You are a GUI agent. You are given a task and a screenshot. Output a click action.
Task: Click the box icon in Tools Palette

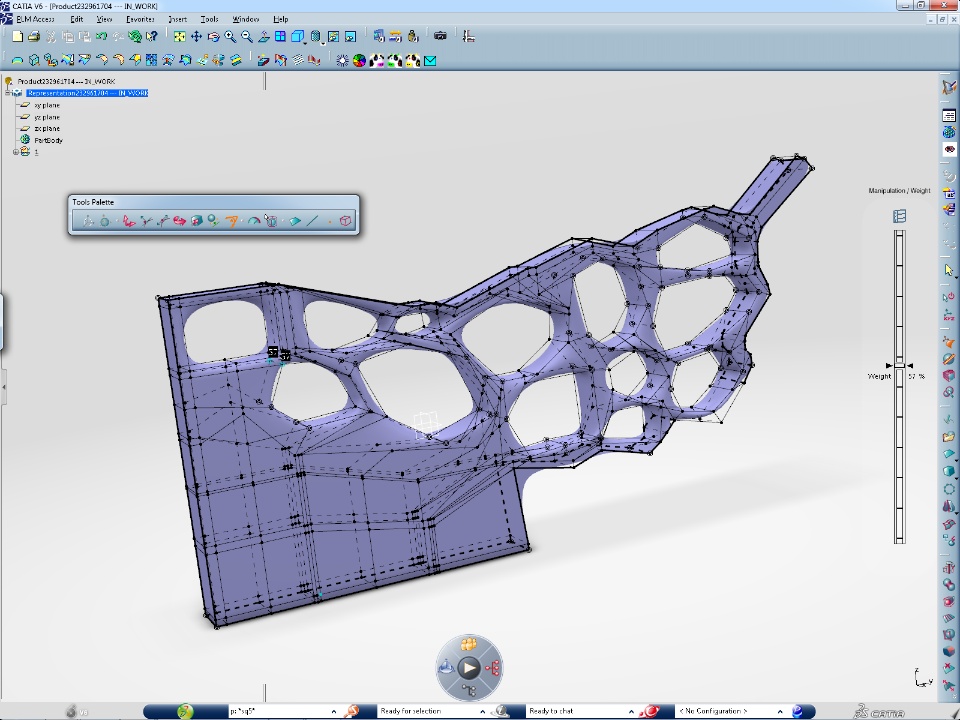click(345, 221)
